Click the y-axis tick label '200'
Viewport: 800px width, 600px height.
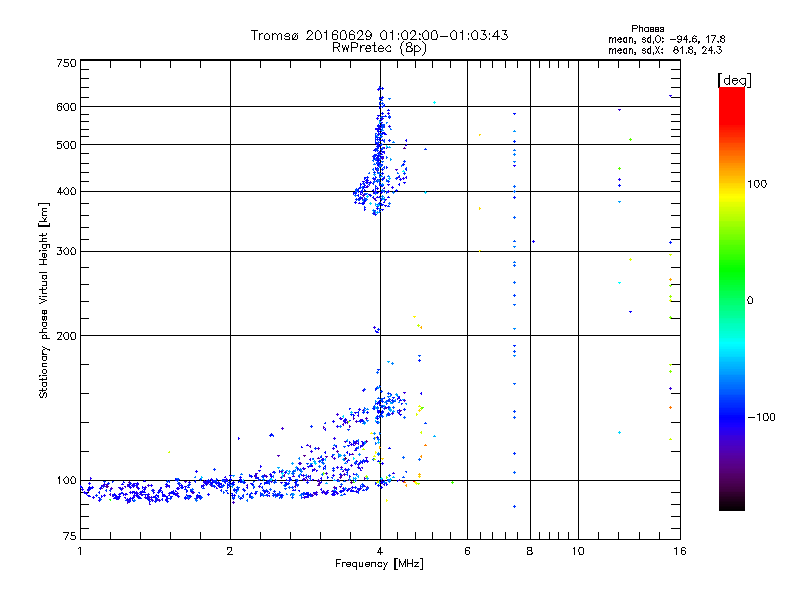coord(66,336)
